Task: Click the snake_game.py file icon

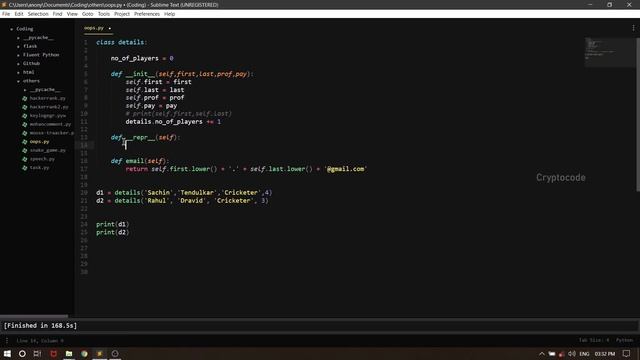Action: pos(24,151)
